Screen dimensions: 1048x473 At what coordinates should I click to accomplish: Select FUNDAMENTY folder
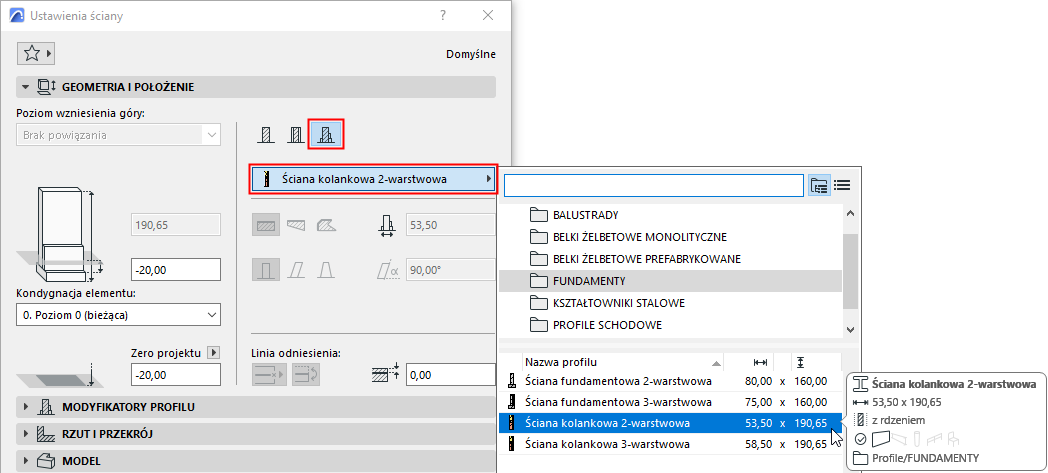click(670, 281)
